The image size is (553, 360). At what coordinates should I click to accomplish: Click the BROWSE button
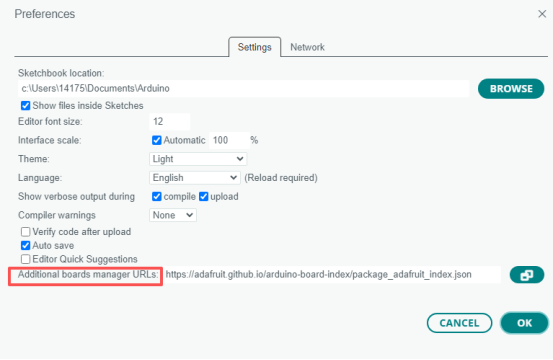(511, 89)
